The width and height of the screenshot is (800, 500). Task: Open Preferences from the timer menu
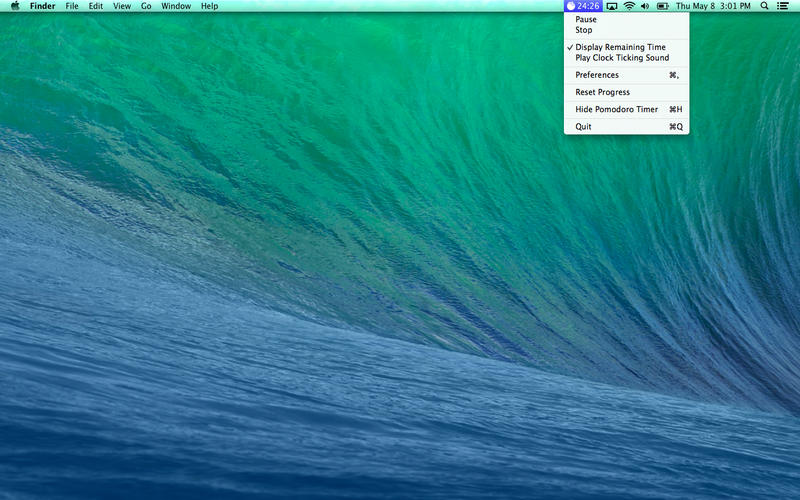597,75
